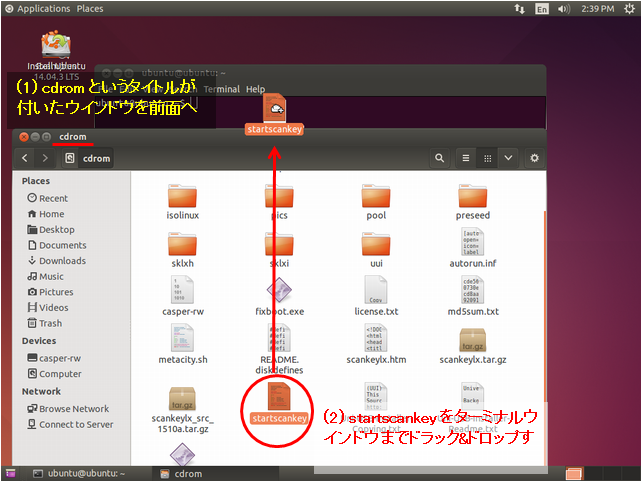This screenshot has height=482, width=642.
Task: Click Connect to Server
Action: 70,424
